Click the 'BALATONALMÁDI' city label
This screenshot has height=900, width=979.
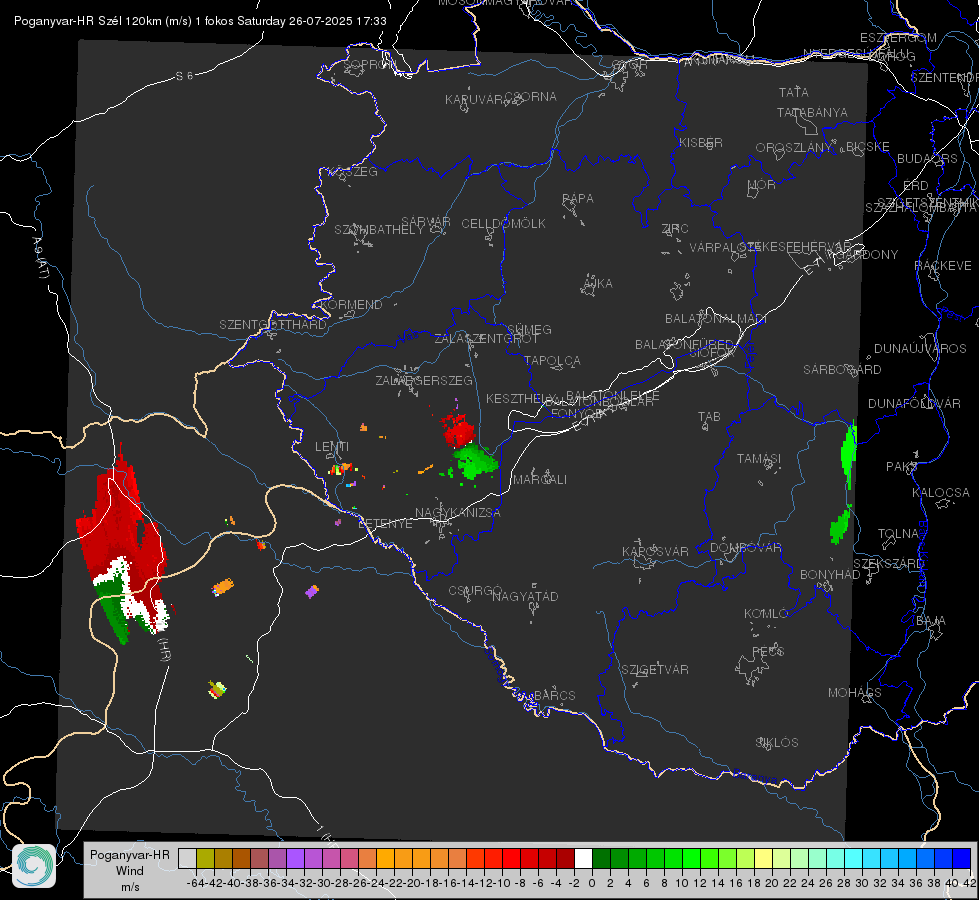coord(716,319)
